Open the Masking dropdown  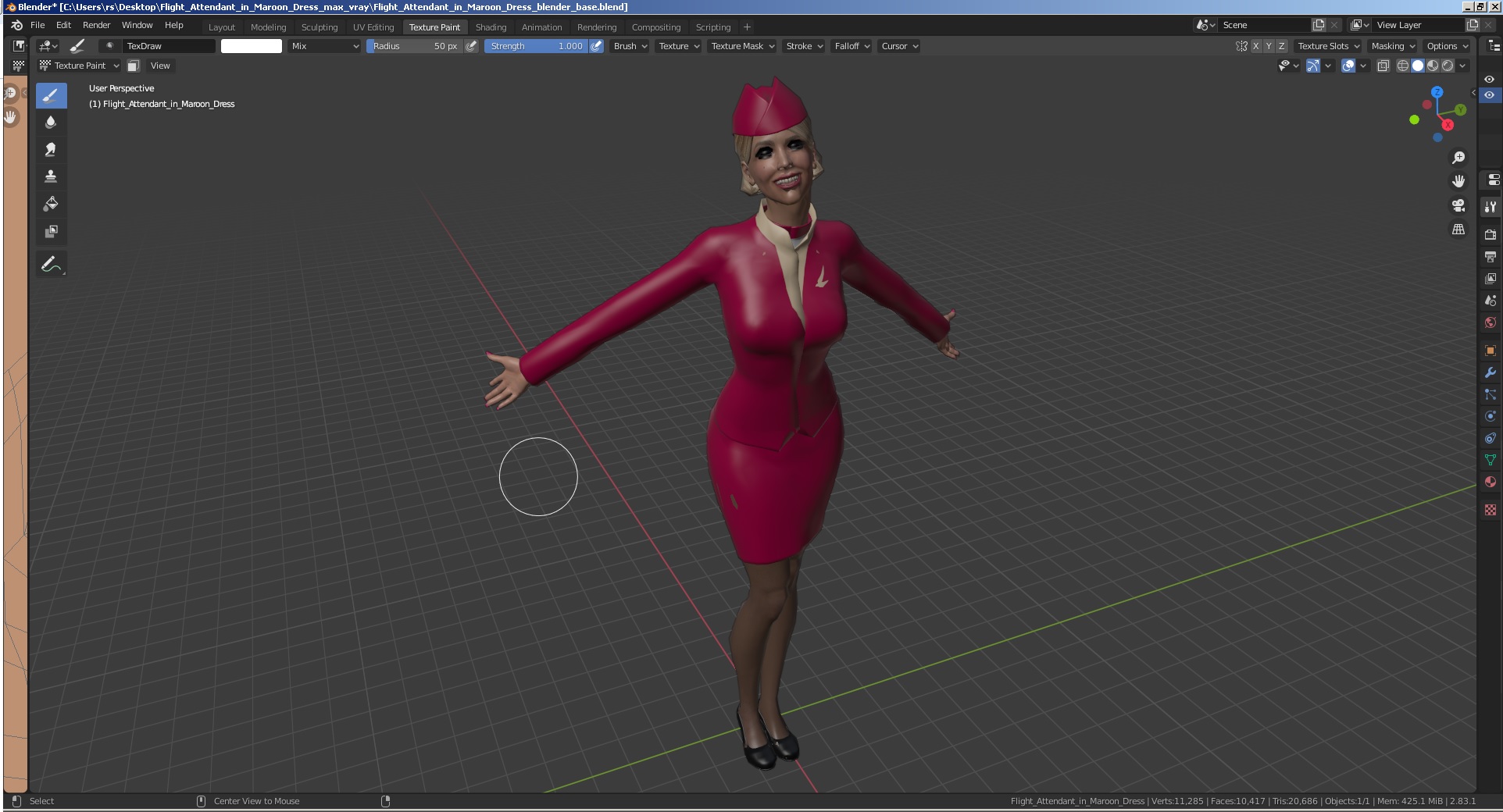1393,46
